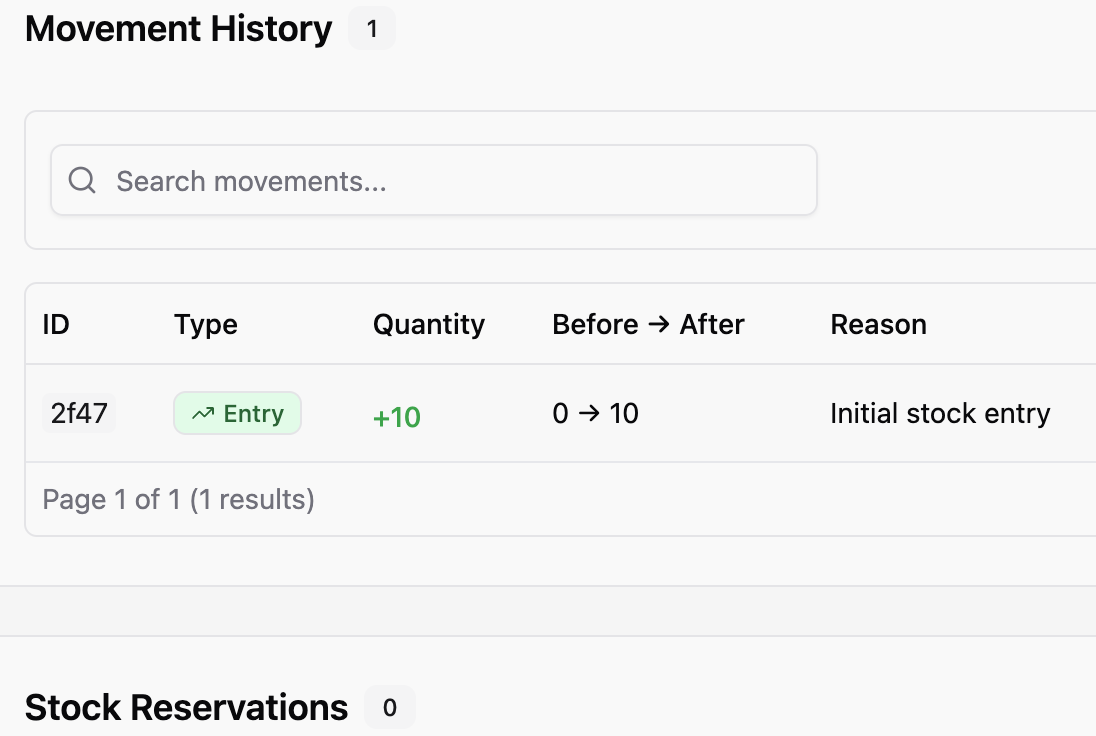Click the Movement History count badge

click(x=372, y=29)
